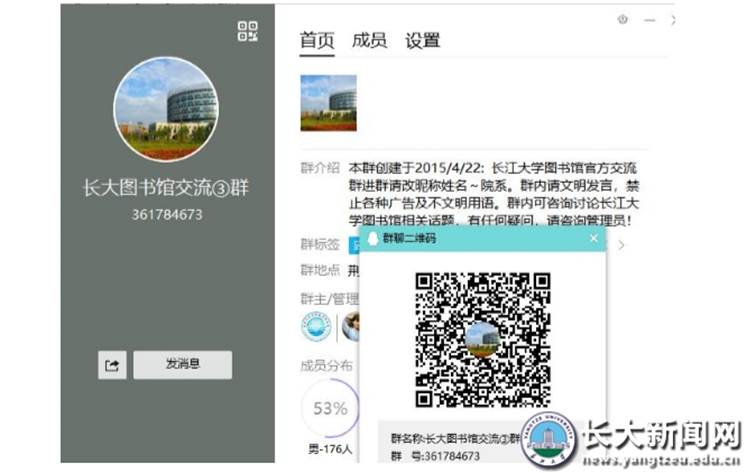Click the share group button icon
The image size is (747, 473).
pos(112,365)
